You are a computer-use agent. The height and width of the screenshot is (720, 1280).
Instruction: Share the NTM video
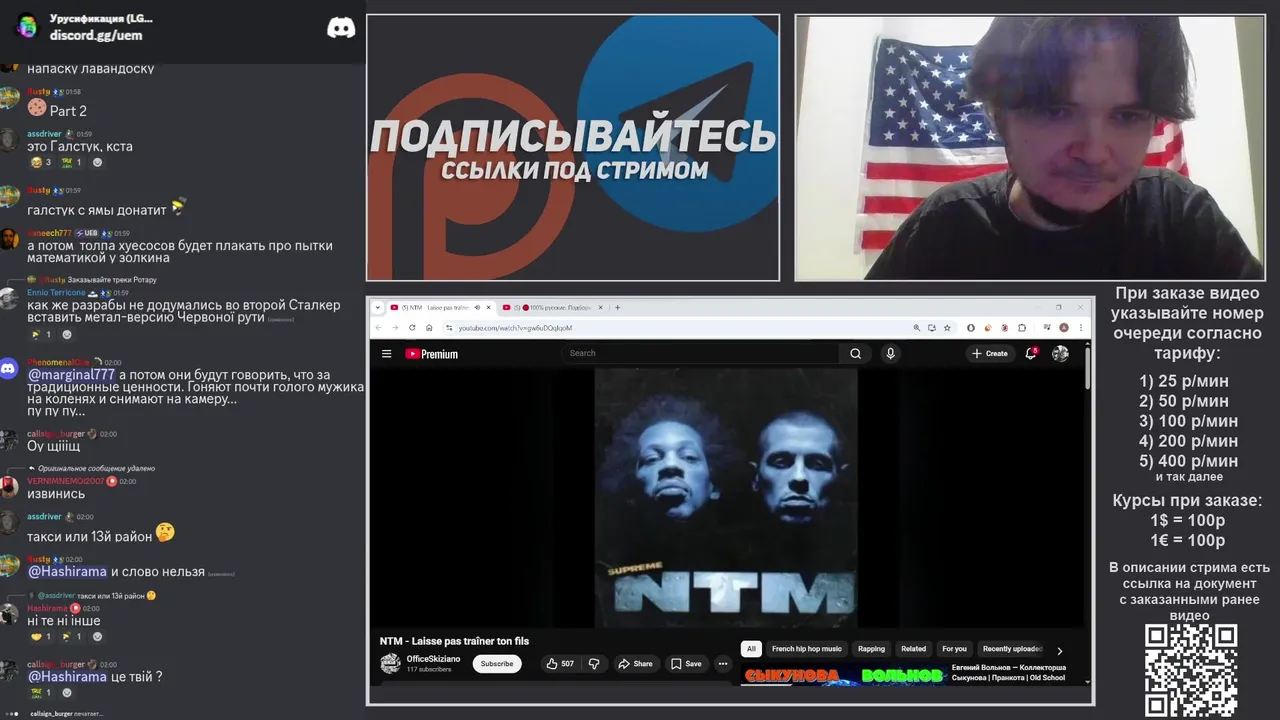coord(635,663)
